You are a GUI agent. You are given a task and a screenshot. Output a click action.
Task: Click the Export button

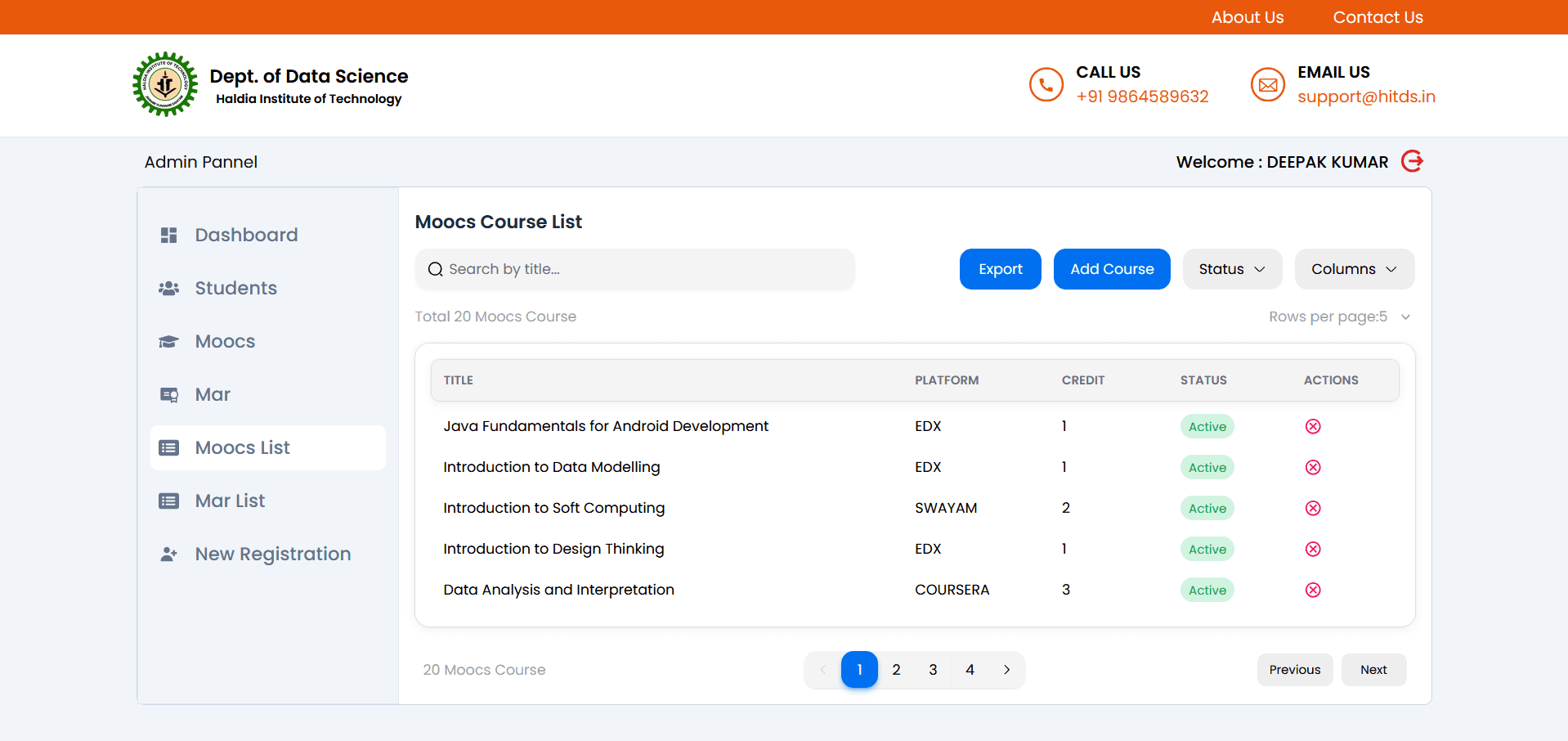pyautogui.click(x=1000, y=269)
